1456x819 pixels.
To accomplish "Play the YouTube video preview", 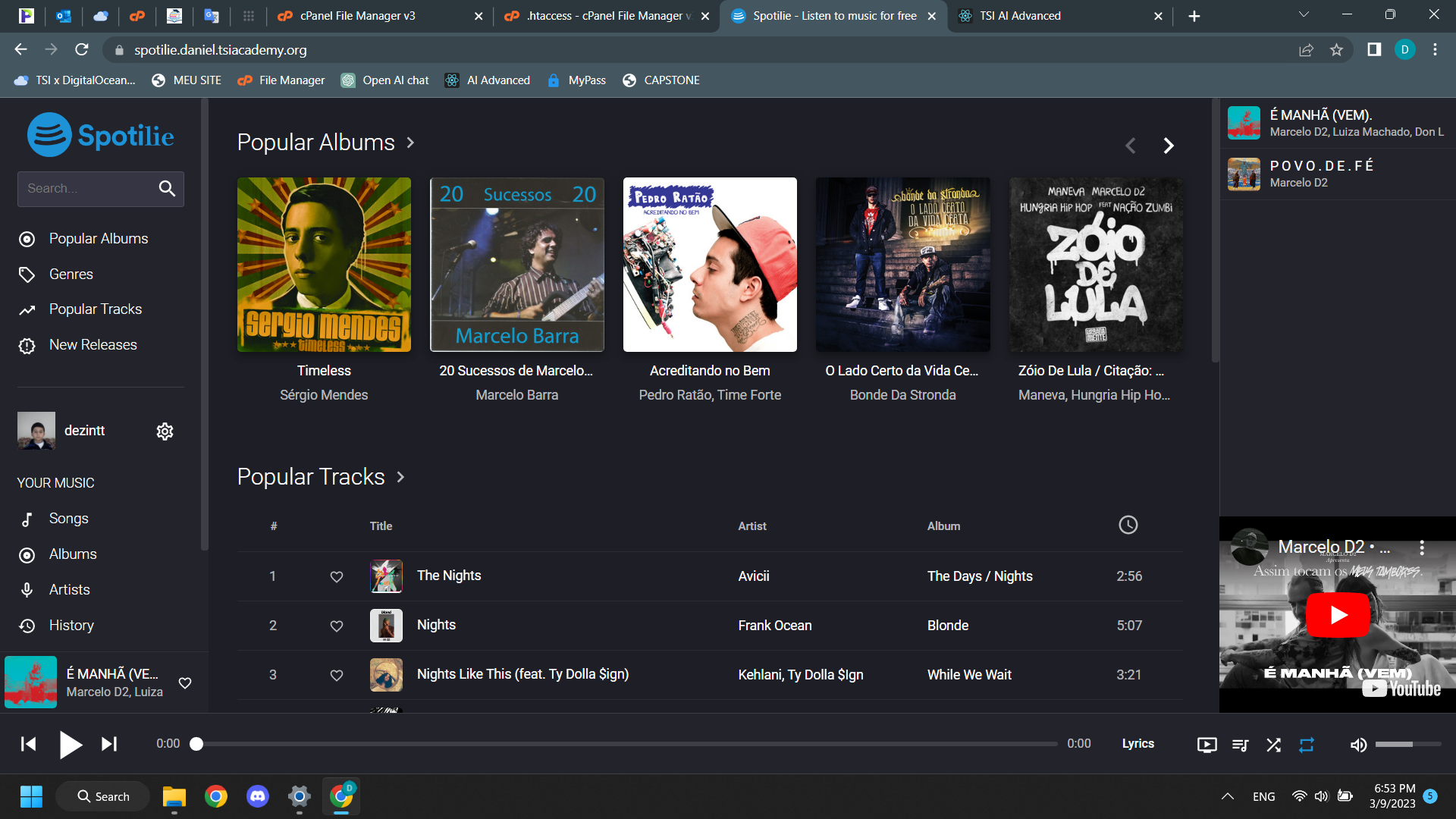I will click(1338, 614).
